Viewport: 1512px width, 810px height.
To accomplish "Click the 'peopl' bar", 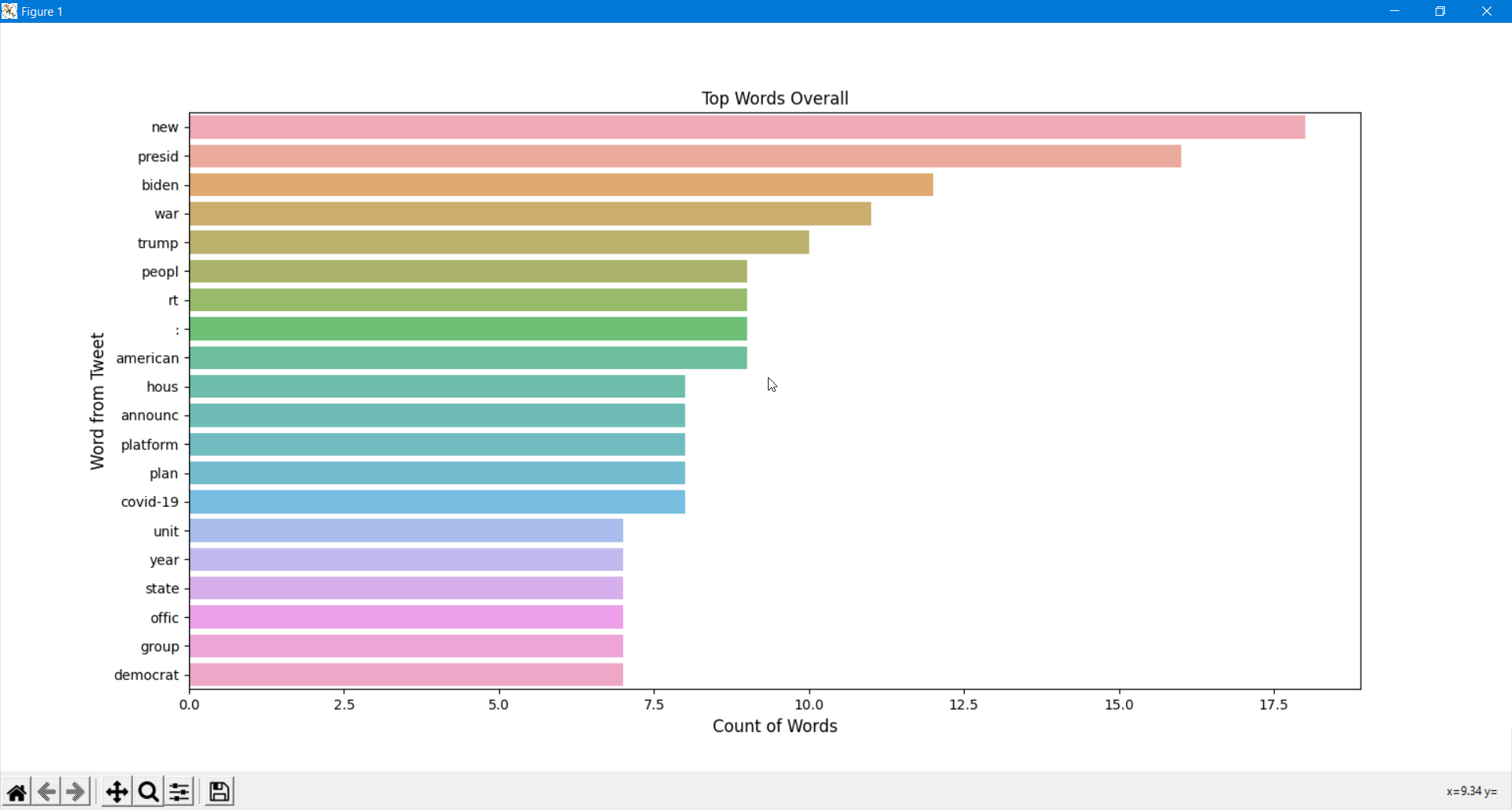I will 469,272.
